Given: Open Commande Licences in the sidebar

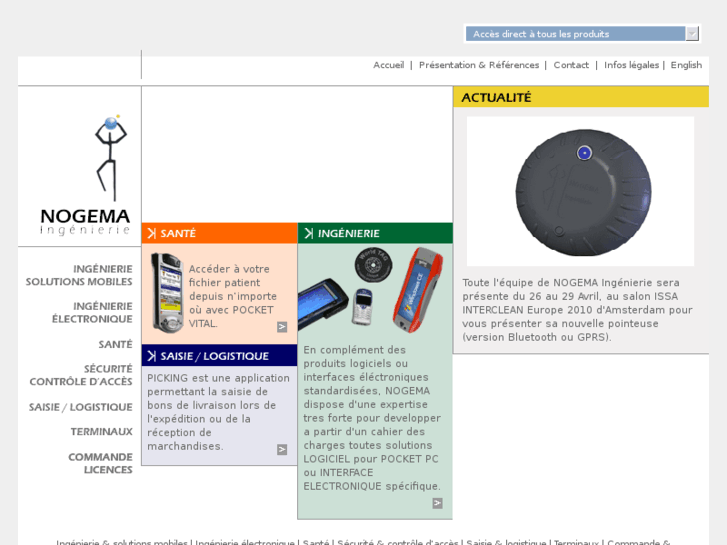Looking at the screenshot, I should [101, 463].
